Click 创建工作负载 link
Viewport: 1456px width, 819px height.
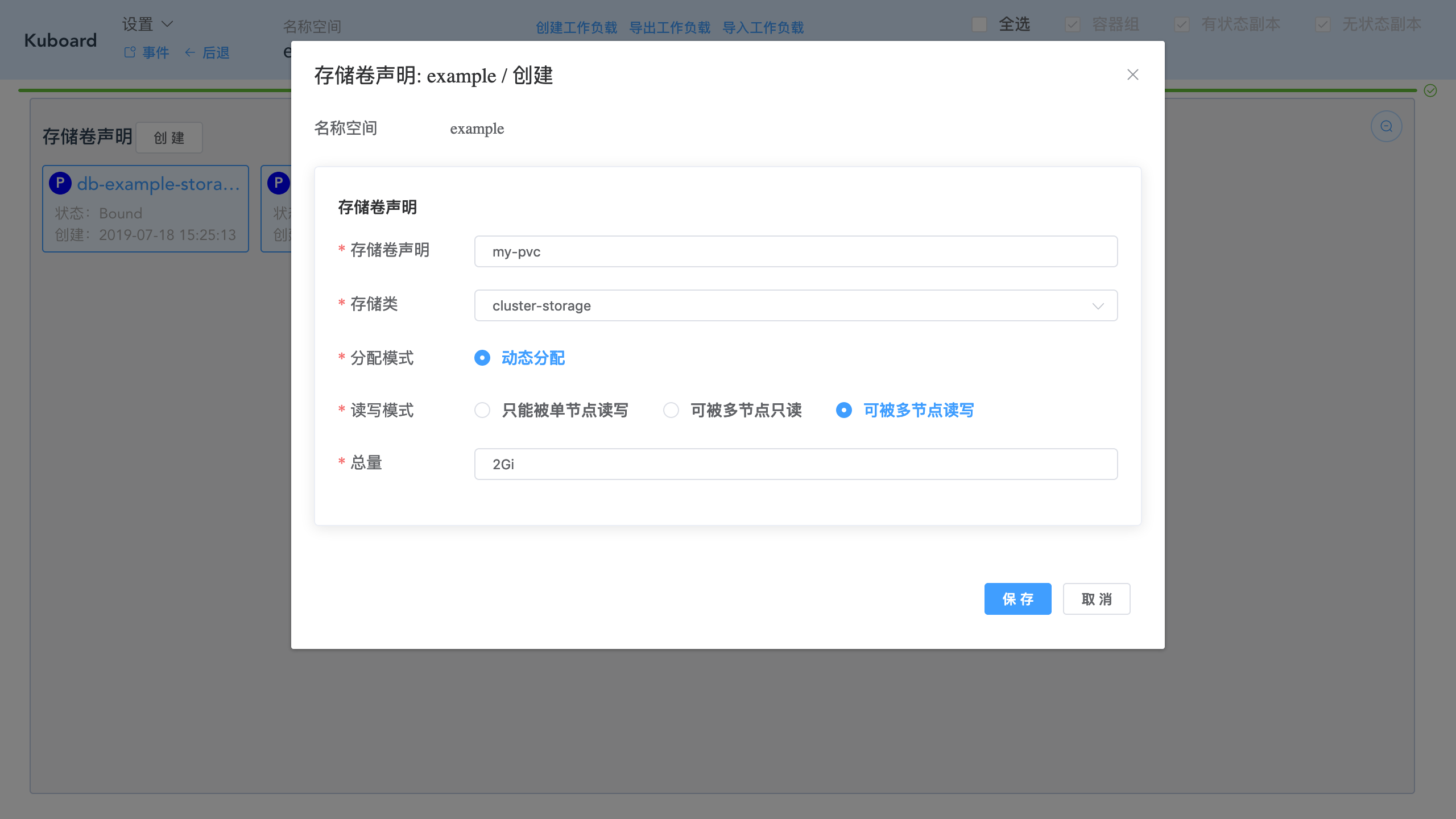[576, 27]
